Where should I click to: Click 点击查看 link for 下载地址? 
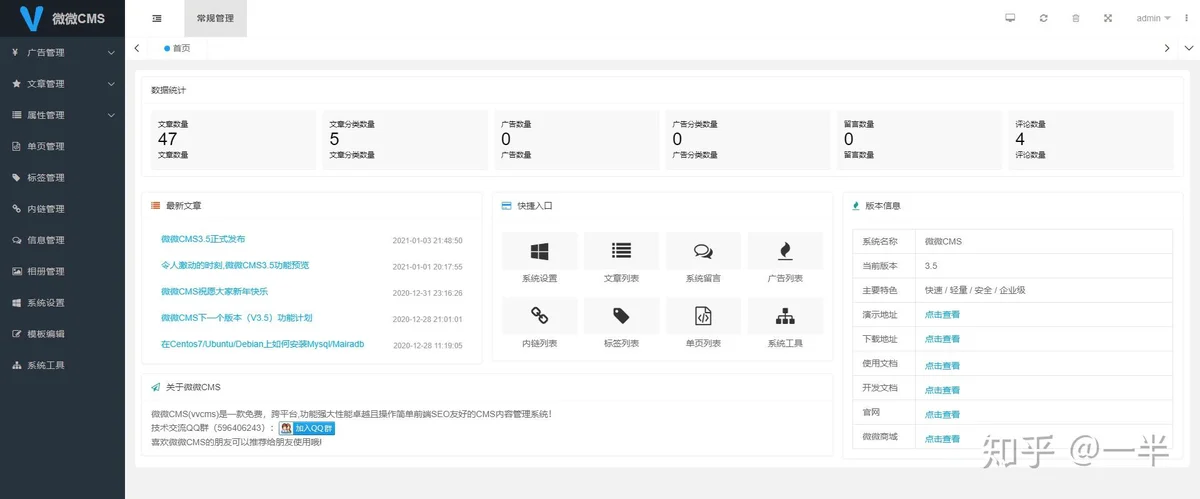(942, 339)
